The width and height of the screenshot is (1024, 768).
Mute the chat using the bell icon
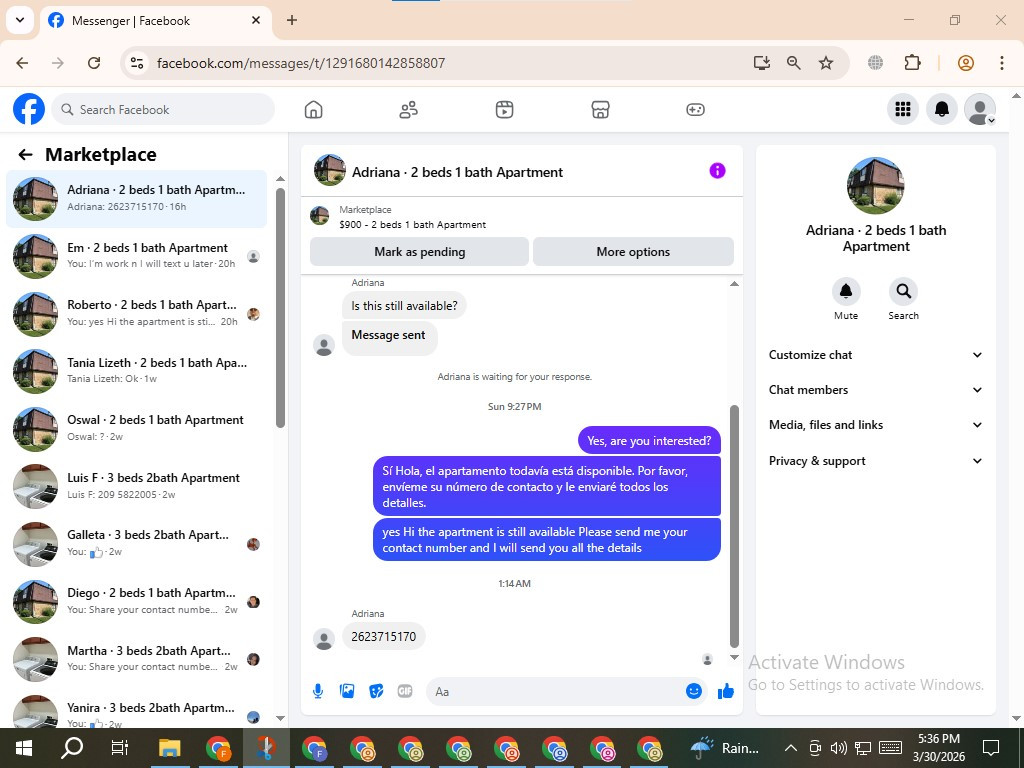[846, 291]
